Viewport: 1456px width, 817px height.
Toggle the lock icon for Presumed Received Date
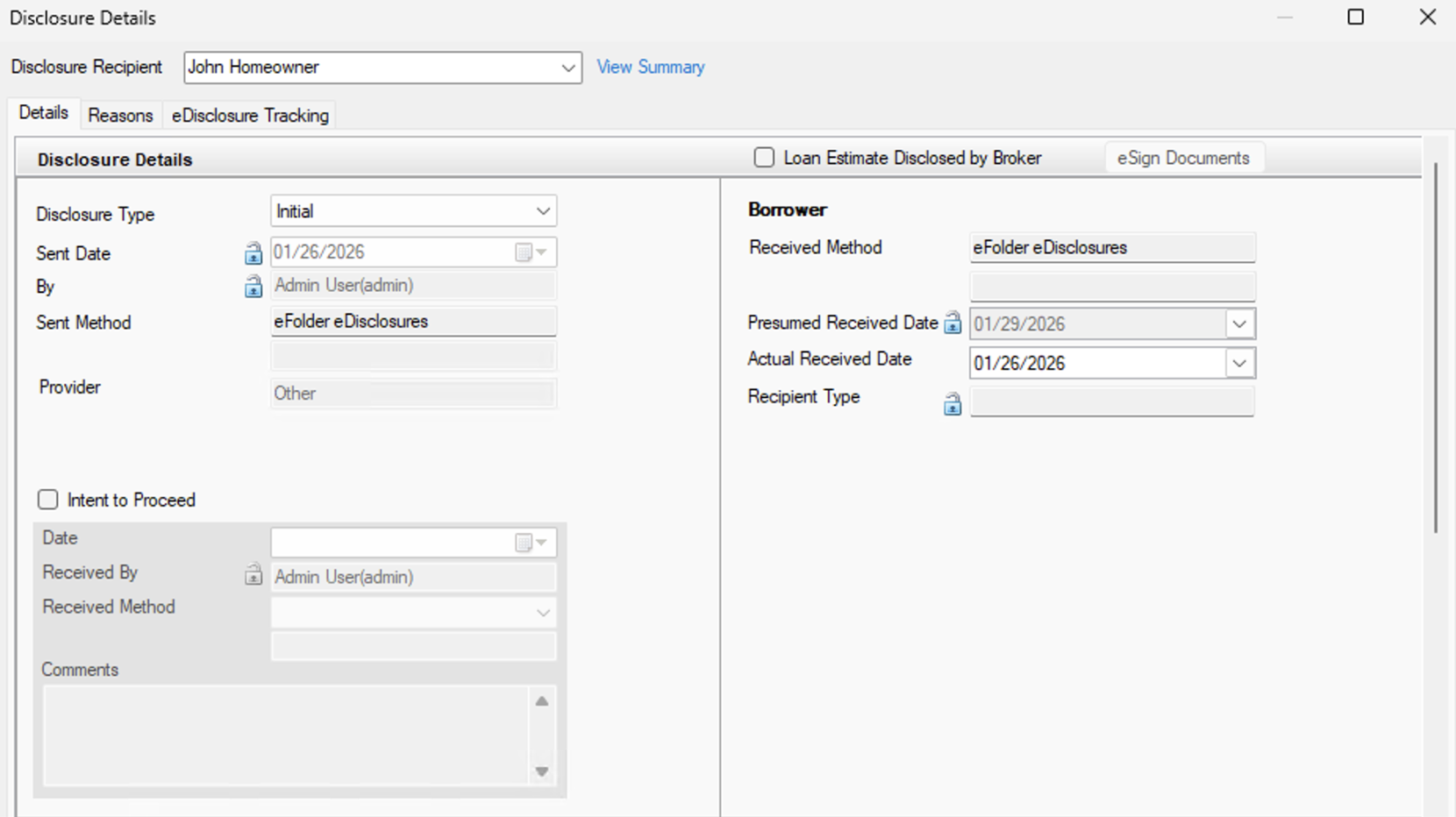(953, 323)
